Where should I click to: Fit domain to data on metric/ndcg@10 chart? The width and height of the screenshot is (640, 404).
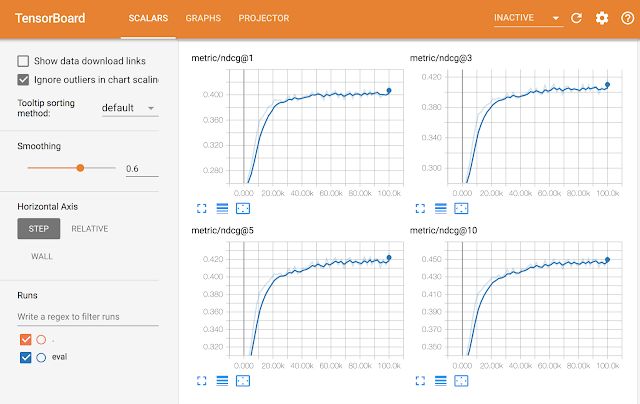[461, 381]
